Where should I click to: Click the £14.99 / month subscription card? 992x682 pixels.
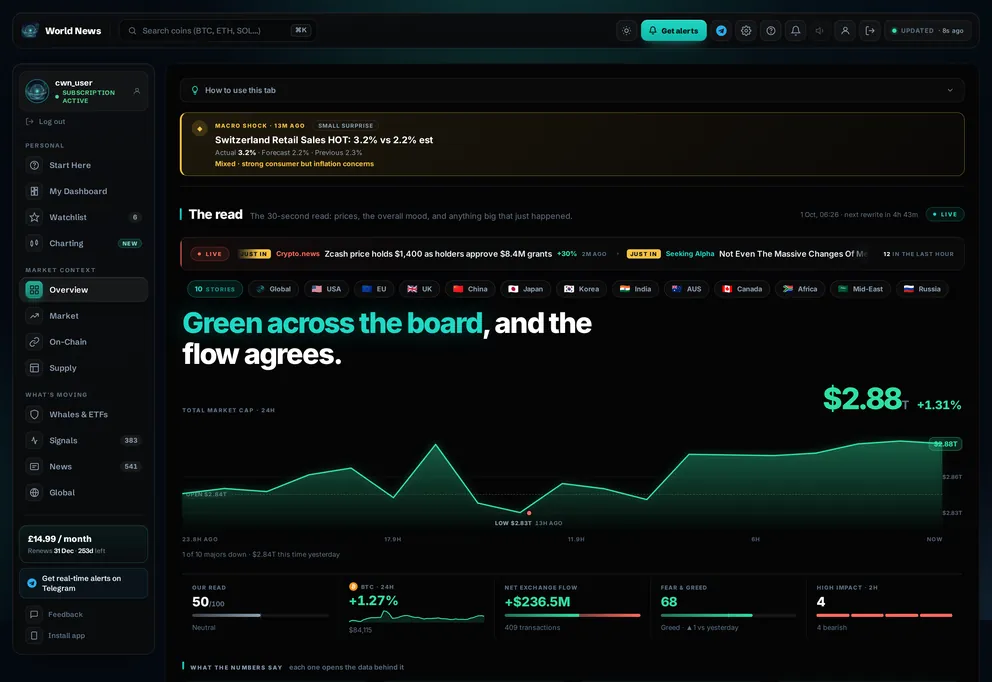click(x=84, y=544)
